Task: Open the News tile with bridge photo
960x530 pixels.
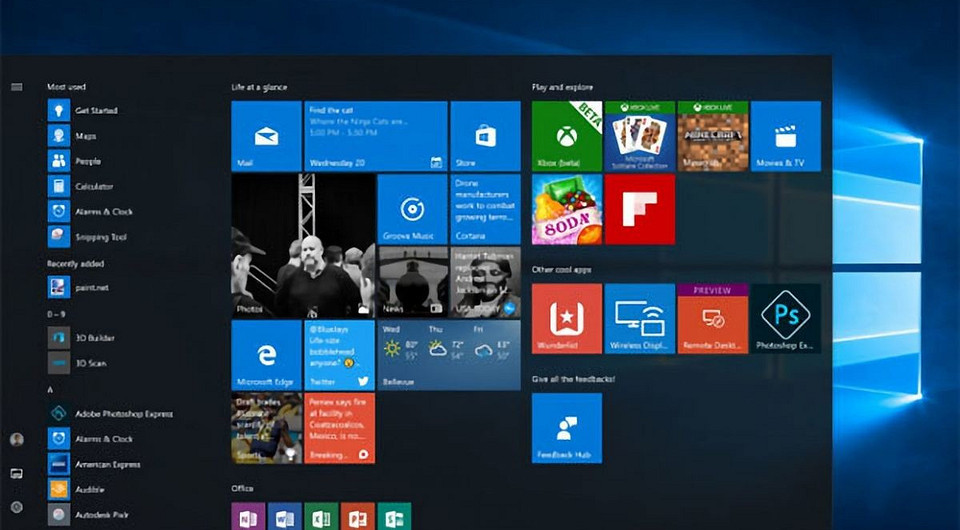Action: (x=412, y=282)
